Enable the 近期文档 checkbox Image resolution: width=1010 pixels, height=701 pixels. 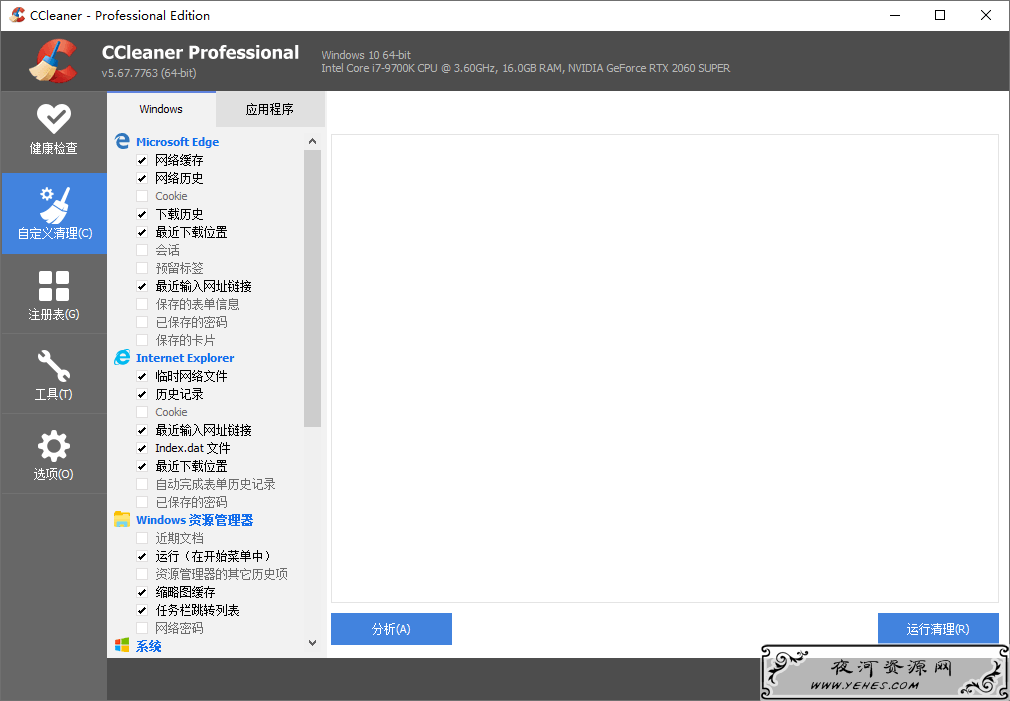tap(142, 538)
